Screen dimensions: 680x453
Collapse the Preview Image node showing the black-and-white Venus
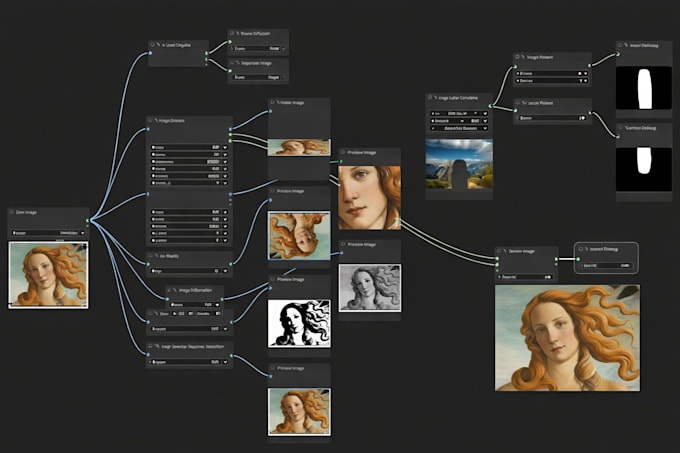[272, 280]
